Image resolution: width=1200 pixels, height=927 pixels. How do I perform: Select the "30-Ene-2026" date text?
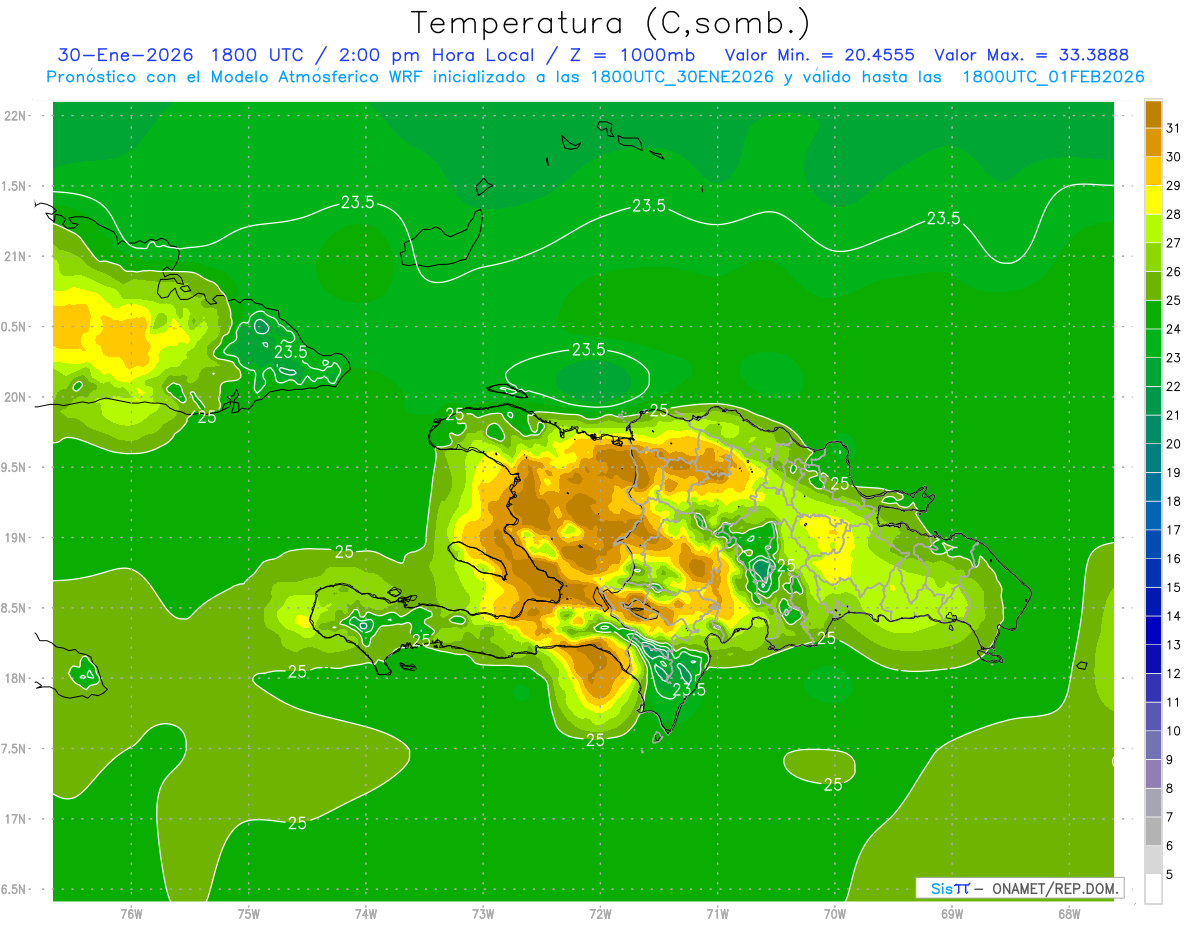coord(123,55)
